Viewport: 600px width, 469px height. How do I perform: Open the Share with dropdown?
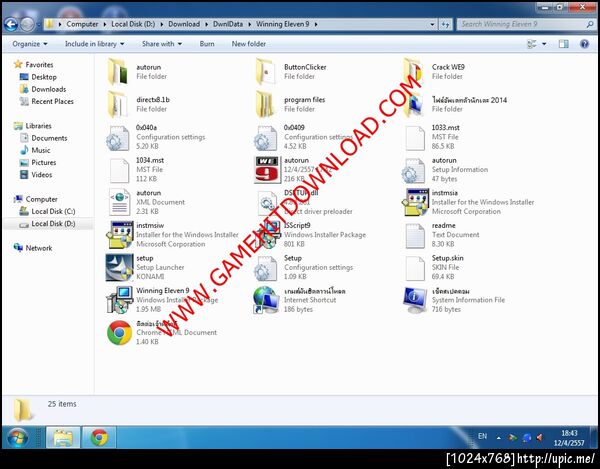tap(162, 44)
